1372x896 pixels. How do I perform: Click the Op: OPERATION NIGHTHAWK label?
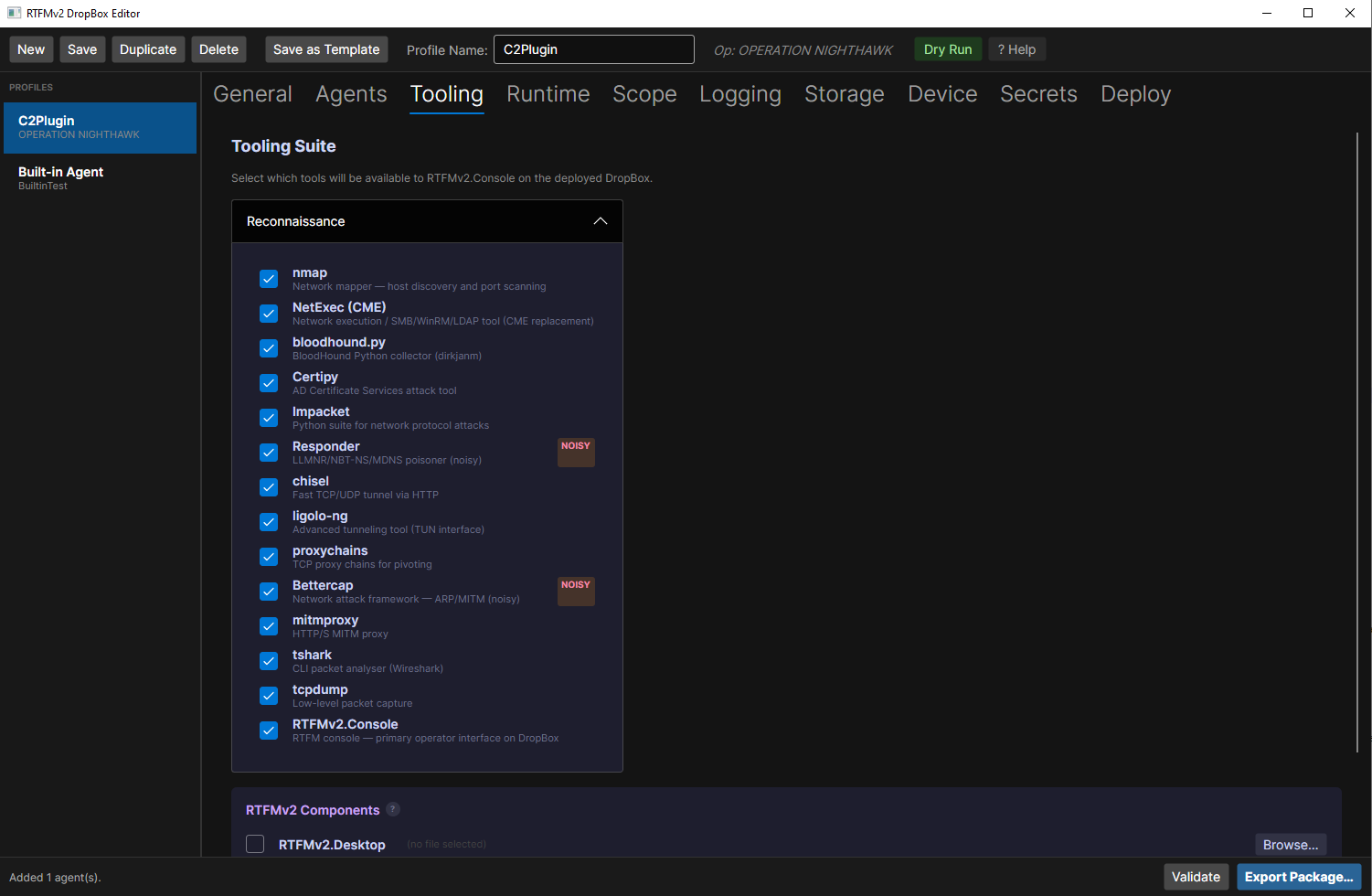pyautogui.click(x=803, y=50)
